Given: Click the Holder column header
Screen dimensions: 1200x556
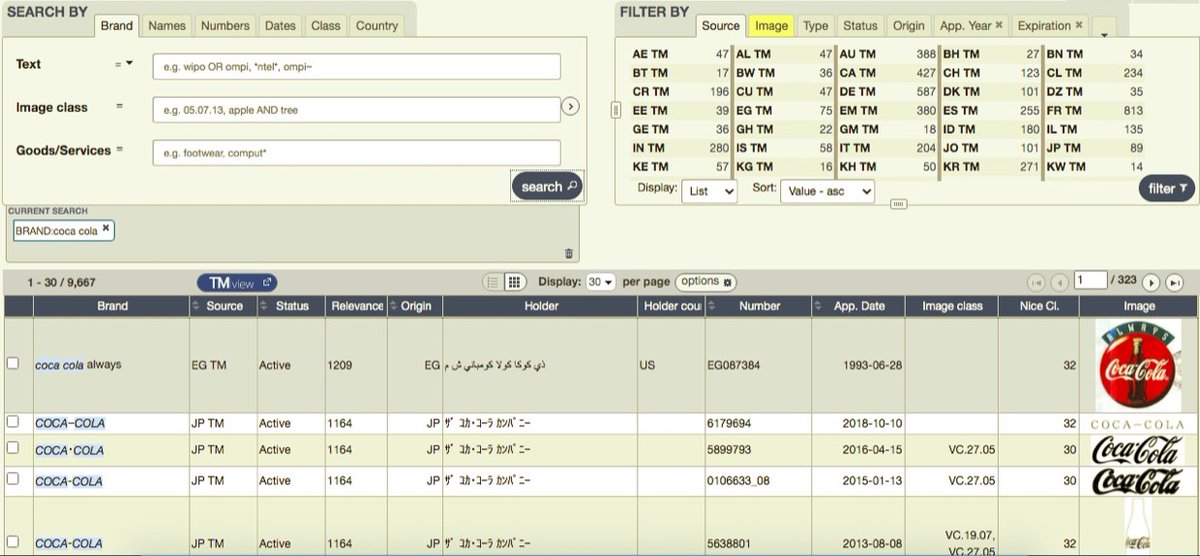Looking at the screenshot, I should (541, 306).
